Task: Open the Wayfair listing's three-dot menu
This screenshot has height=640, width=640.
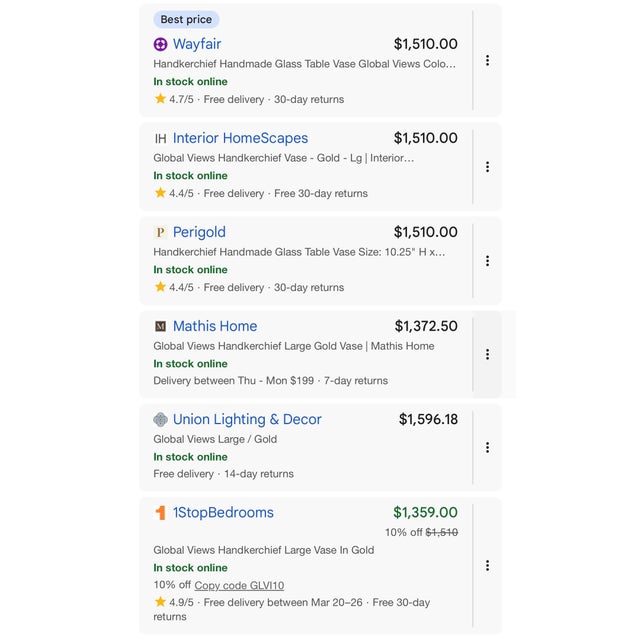Action: [487, 61]
